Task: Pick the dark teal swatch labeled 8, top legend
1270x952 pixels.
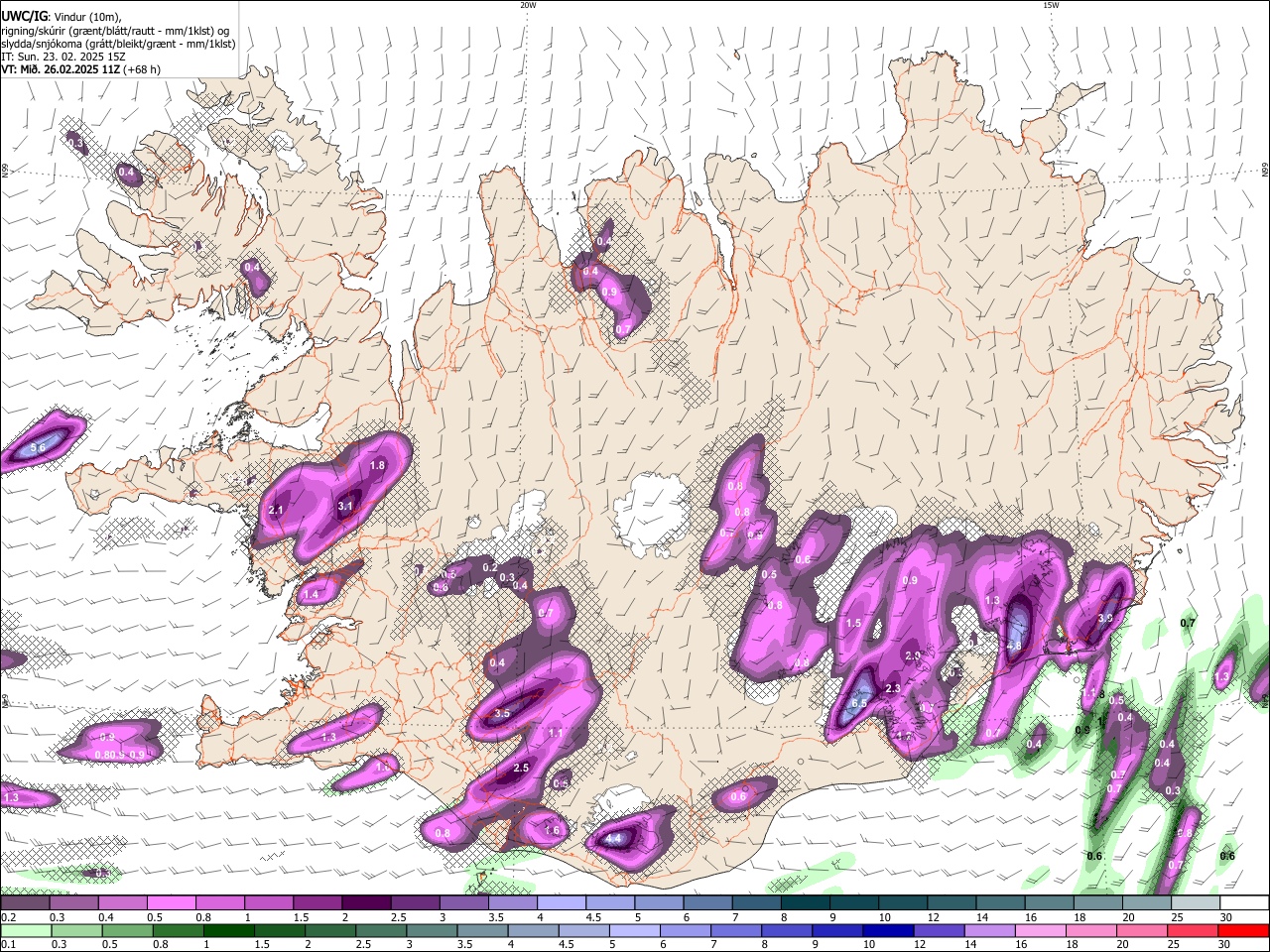Action: (804, 903)
